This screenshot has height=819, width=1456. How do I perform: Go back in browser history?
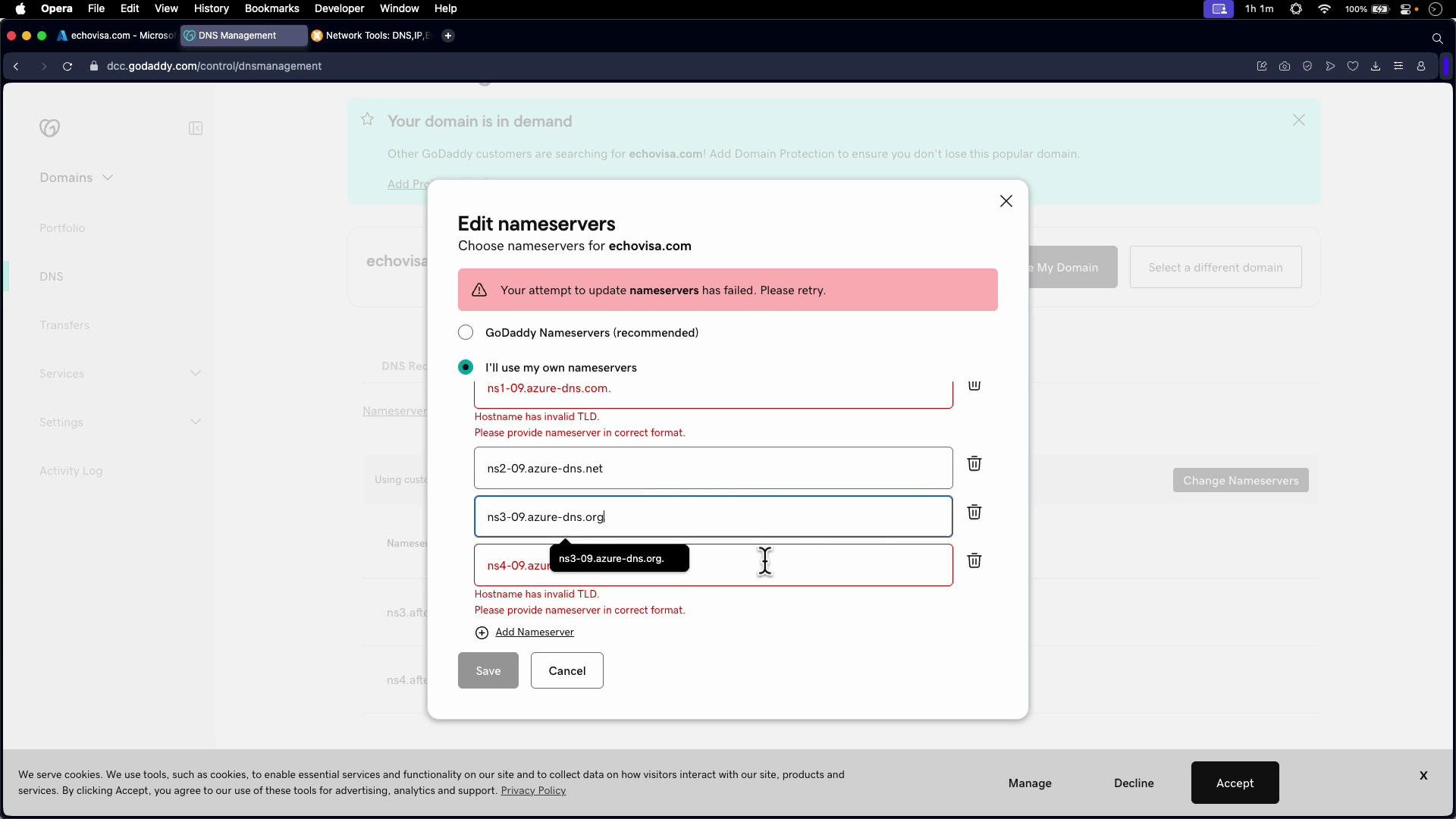[x=16, y=66]
